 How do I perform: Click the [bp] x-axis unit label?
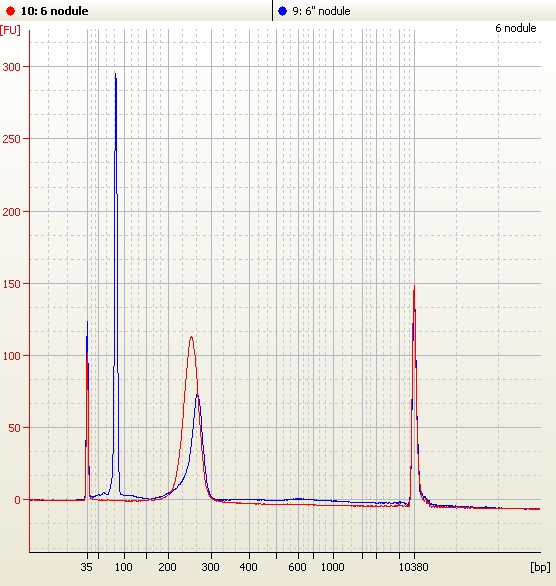[x=540, y=567]
